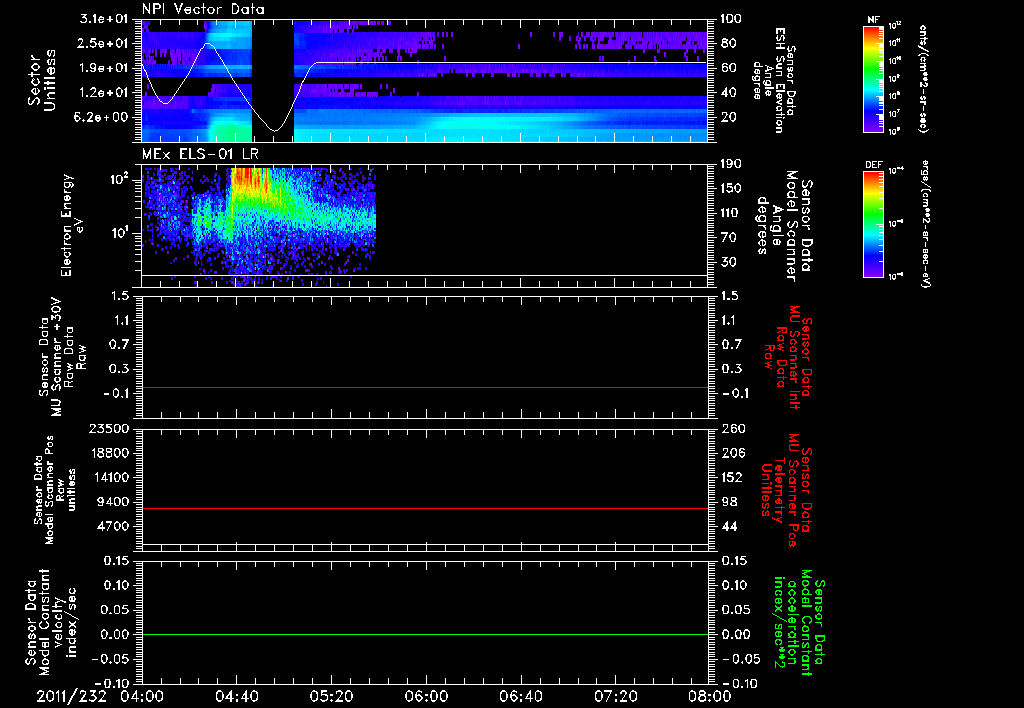Image resolution: width=1024 pixels, height=708 pixels.
Task: Click the 'MEx ELS-01 LR' panel title
Action: coord(200,154)
